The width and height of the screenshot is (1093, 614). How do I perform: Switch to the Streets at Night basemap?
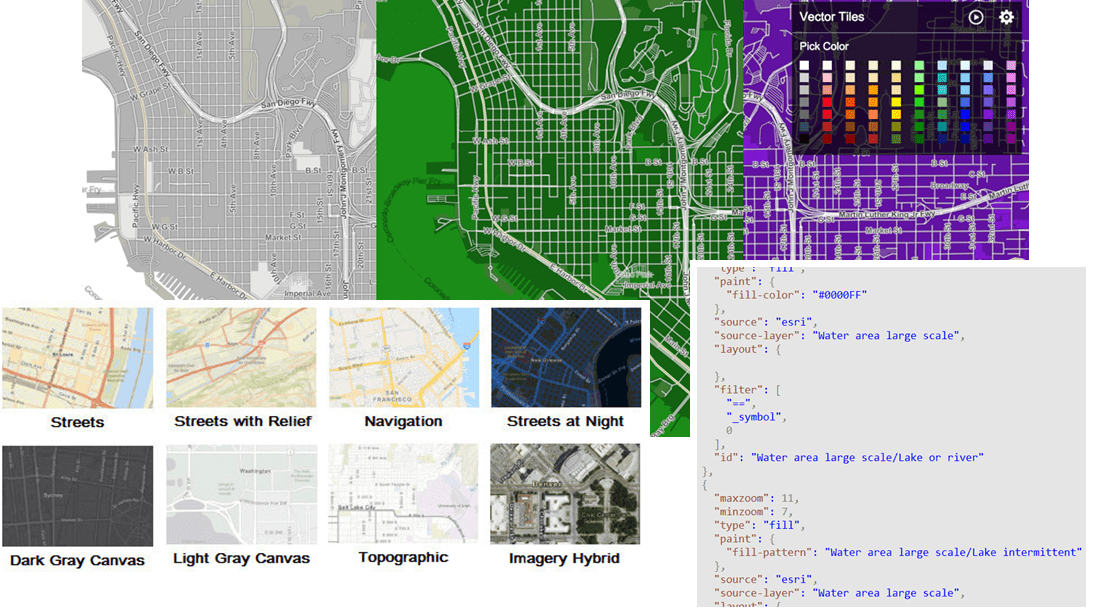pos(566,357)
